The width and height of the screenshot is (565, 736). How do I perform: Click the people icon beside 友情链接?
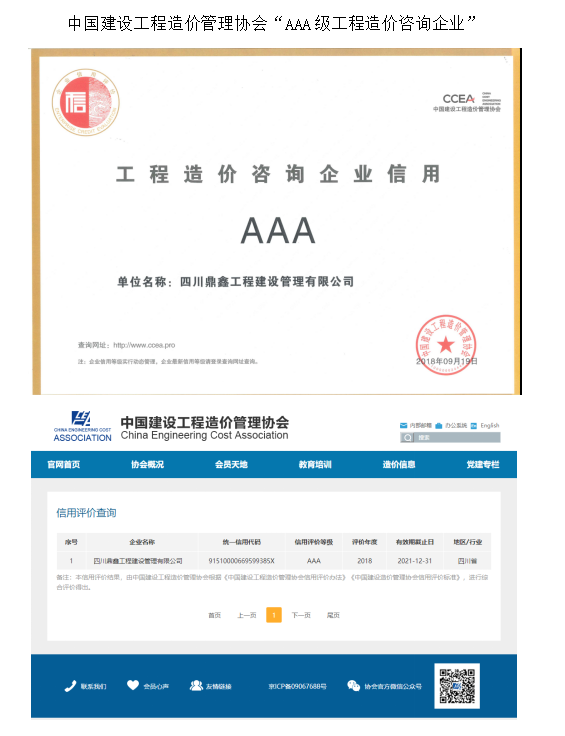click(x=196, y=685)
